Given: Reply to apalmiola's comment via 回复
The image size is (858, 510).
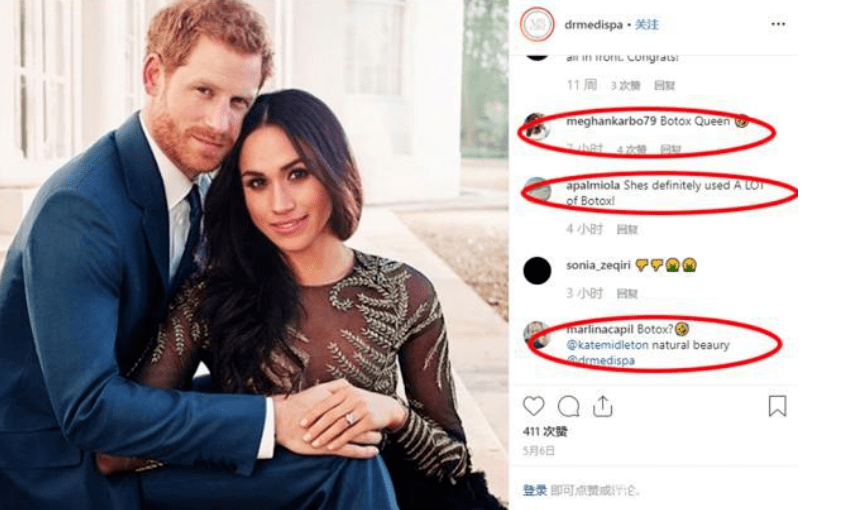Looking at the screenshot, I should click(x=627, y=229).
